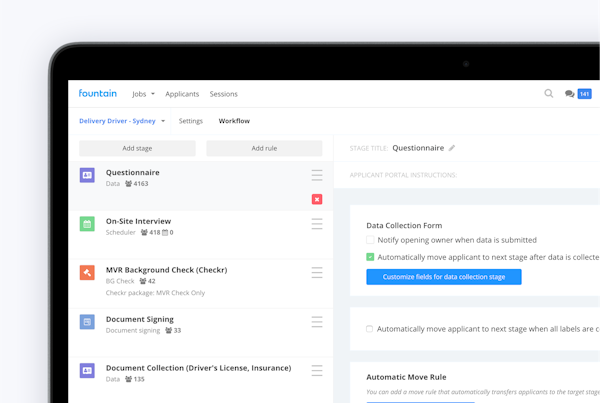Viewport: 600px width, 403px height.
Task: Select Document Collection (Driver's License, Insurance) stage
Action: pos(199,368)
